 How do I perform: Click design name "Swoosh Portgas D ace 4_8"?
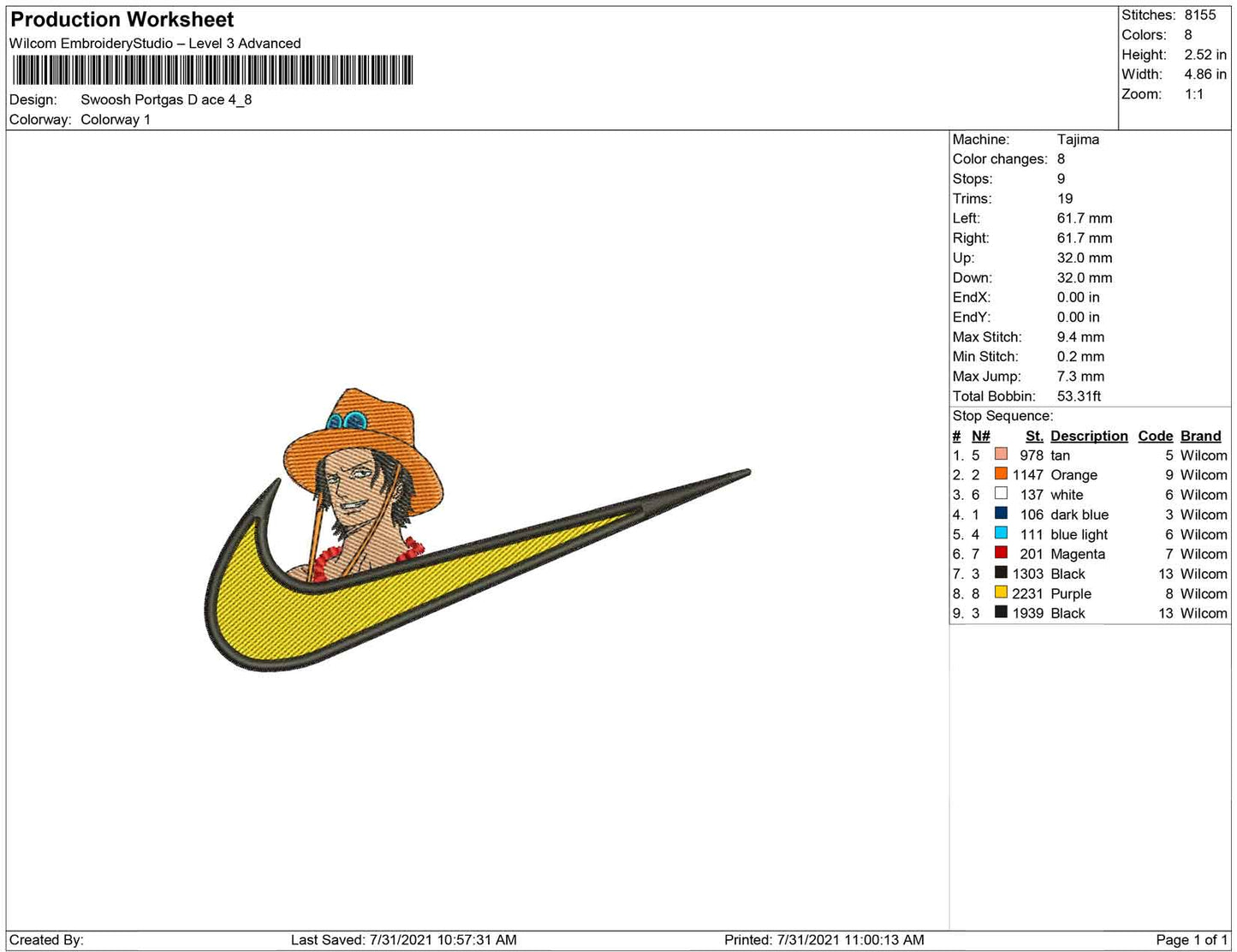pos(166,99)
